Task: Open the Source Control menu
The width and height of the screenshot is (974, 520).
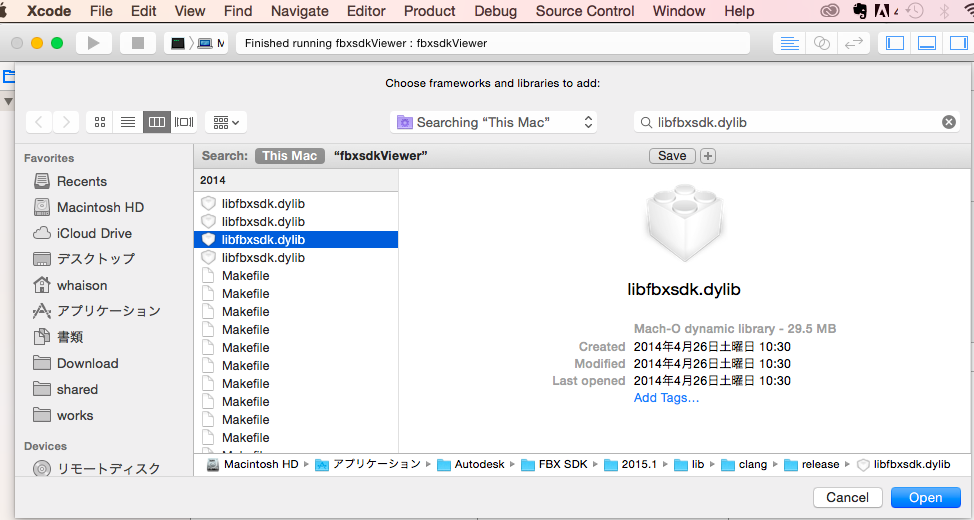Action: coord(584,11)
